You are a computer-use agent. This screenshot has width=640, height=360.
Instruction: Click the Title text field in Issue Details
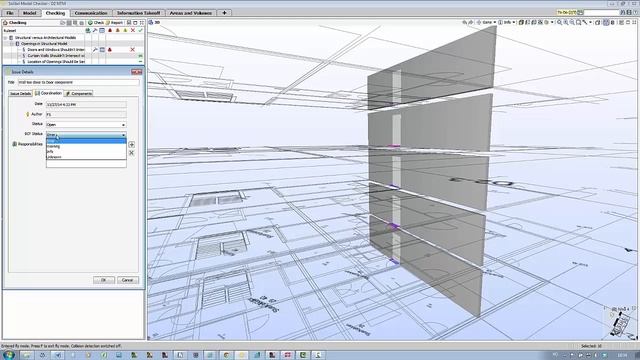[x=78, y=82]
